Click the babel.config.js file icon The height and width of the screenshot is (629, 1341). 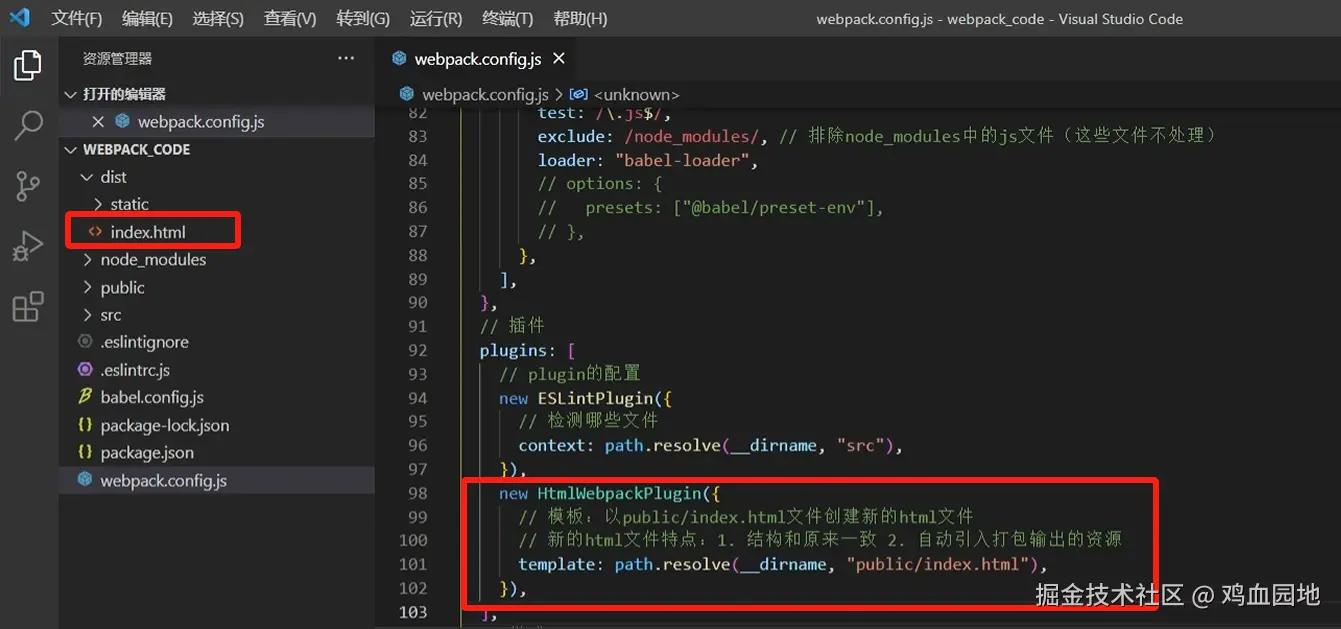click(85, 398)
